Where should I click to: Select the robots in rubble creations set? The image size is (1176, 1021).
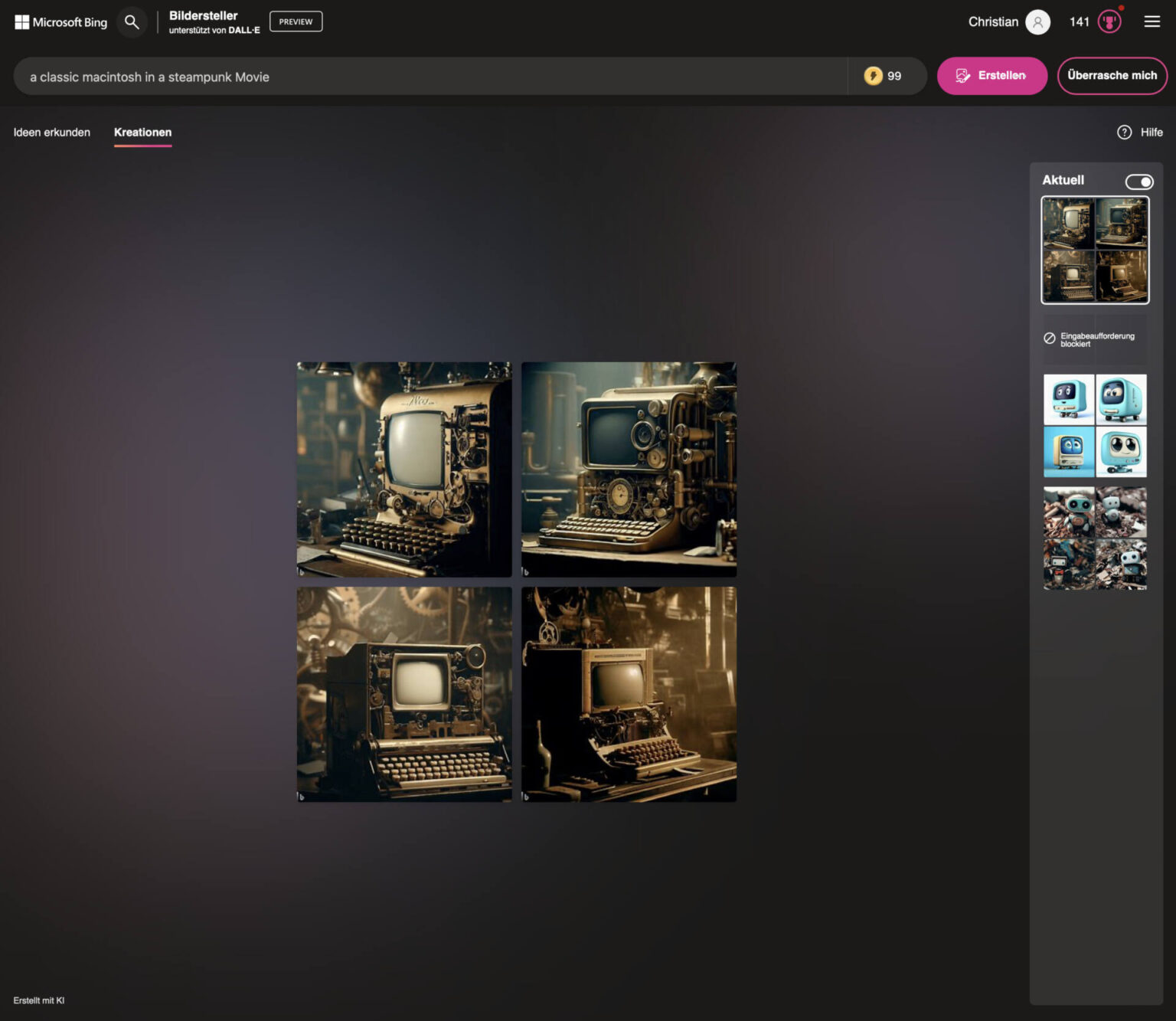click(1095, 538)
